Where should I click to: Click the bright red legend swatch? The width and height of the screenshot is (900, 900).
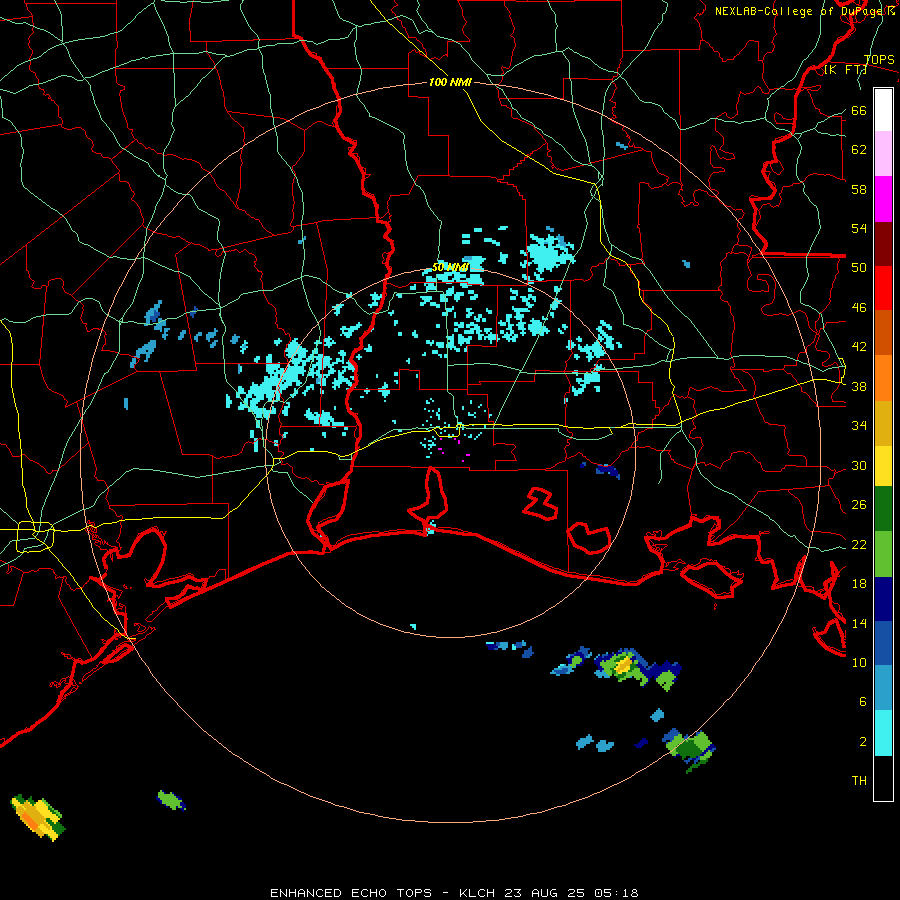(x=883, y=288)
